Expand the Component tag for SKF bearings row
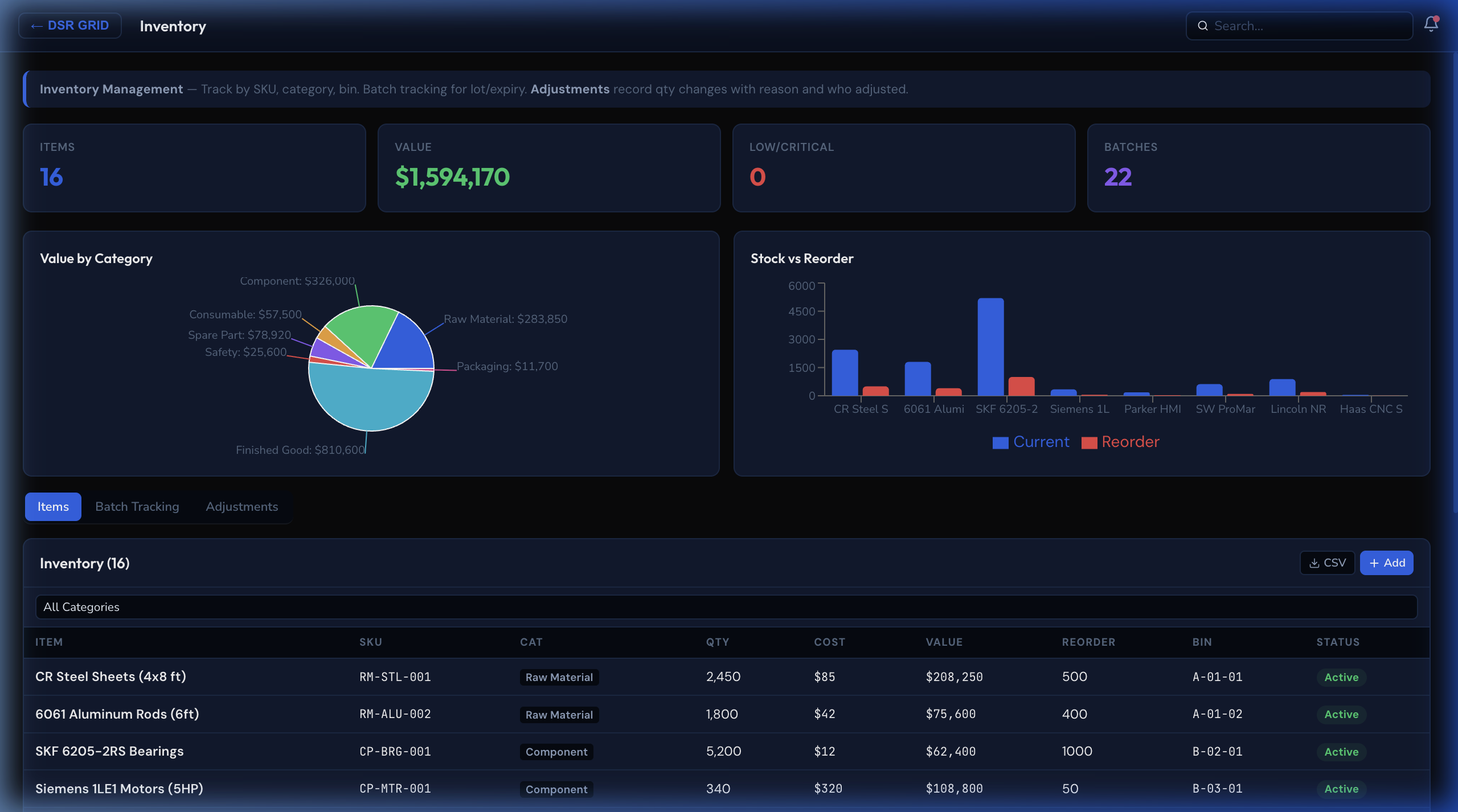This screenshot has width=1458, height=812. point(556,752)
